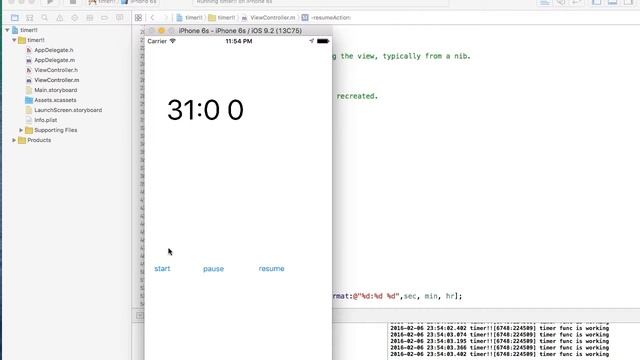640x360 pixels.
Task: Show the Symbol navigator
Action: (30, 18)
